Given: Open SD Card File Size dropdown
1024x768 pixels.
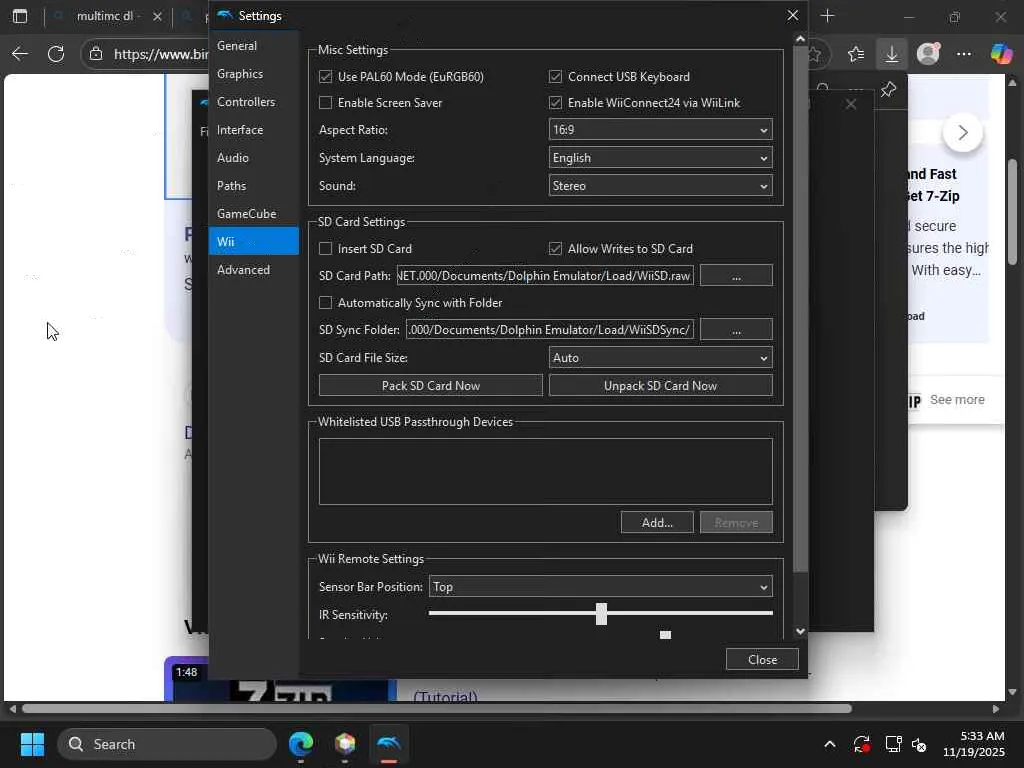Looking at the screenshot, I should pyautogui.click(x=660, y=358).
